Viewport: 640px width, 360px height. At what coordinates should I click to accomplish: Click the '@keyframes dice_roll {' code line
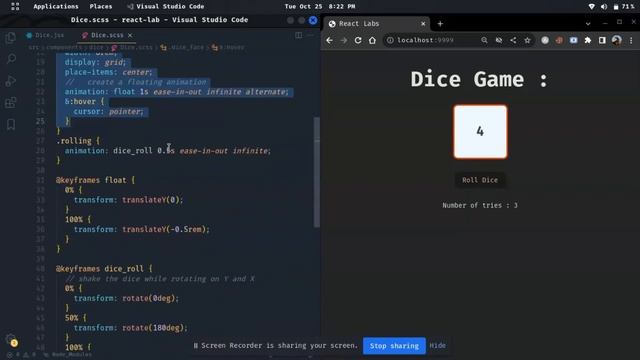click(x=104, y=269)
